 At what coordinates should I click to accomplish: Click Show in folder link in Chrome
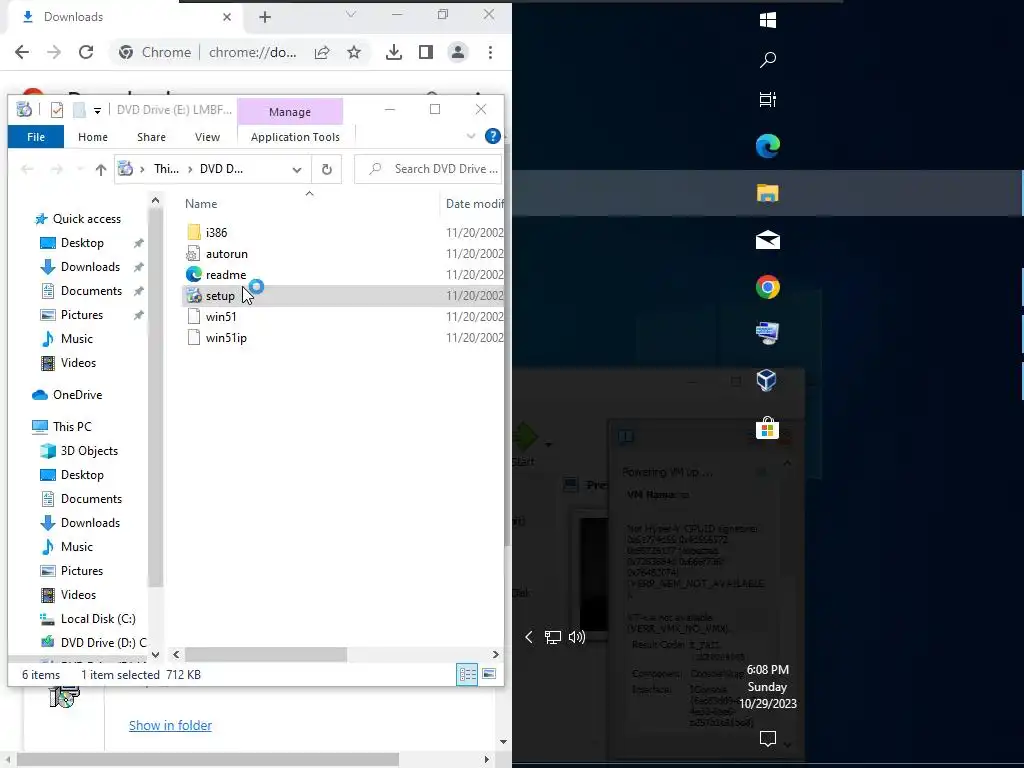pyautogui.click(x=170, y=726)
